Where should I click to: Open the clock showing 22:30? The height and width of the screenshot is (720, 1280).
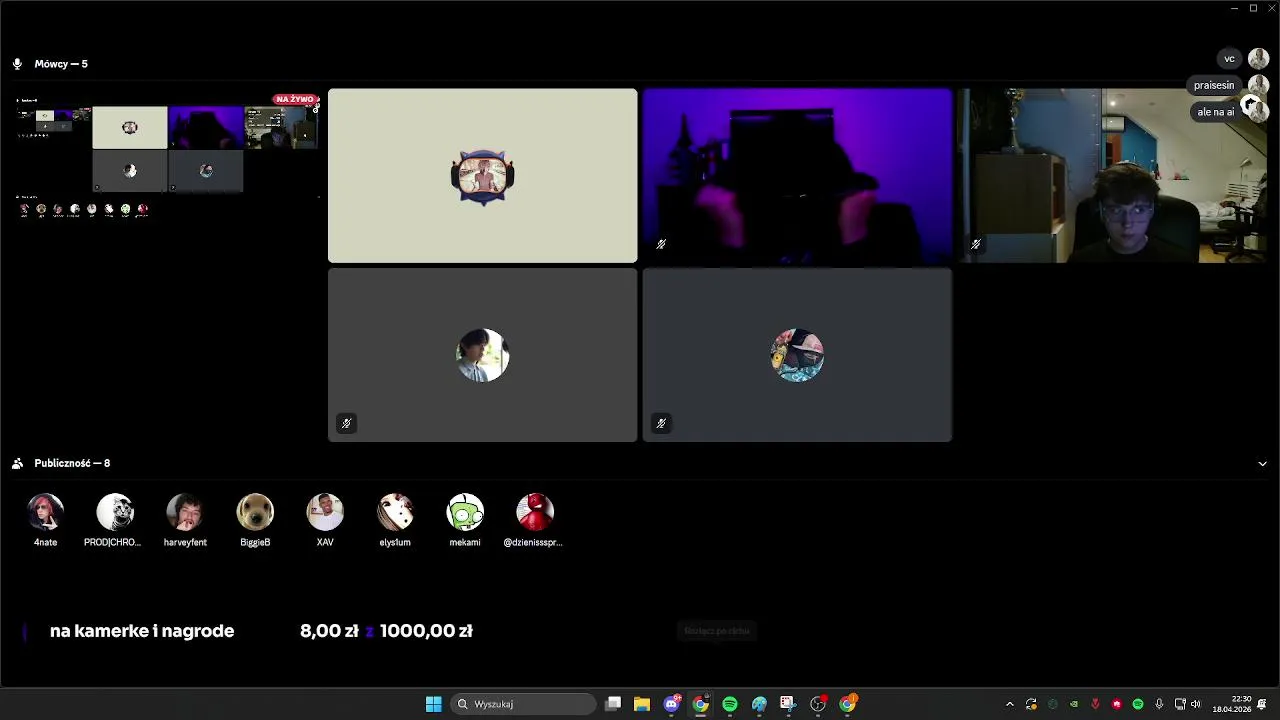[1232, 704]
